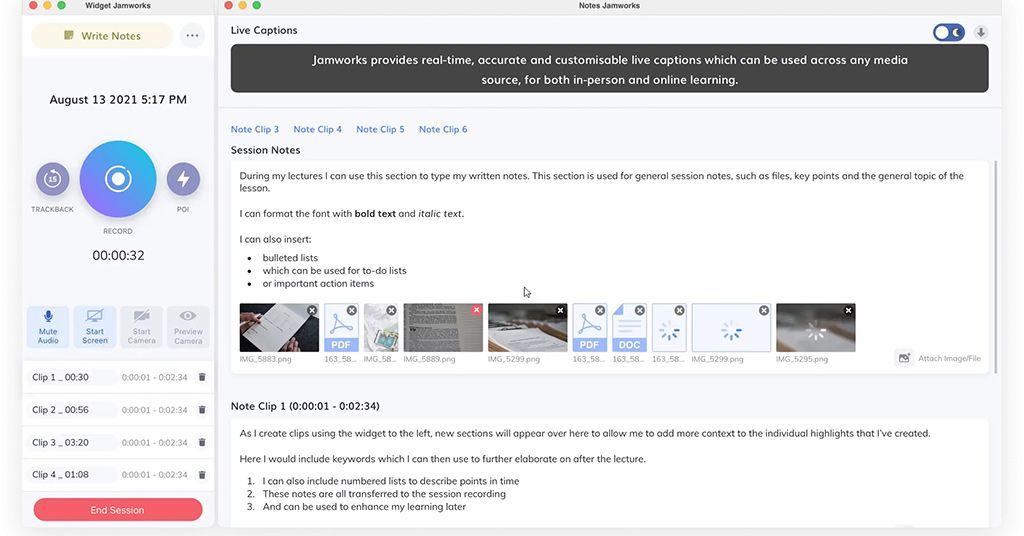Open Note Clip 3 tab
The image size is (1024, 536).
[x=255, y=129]
